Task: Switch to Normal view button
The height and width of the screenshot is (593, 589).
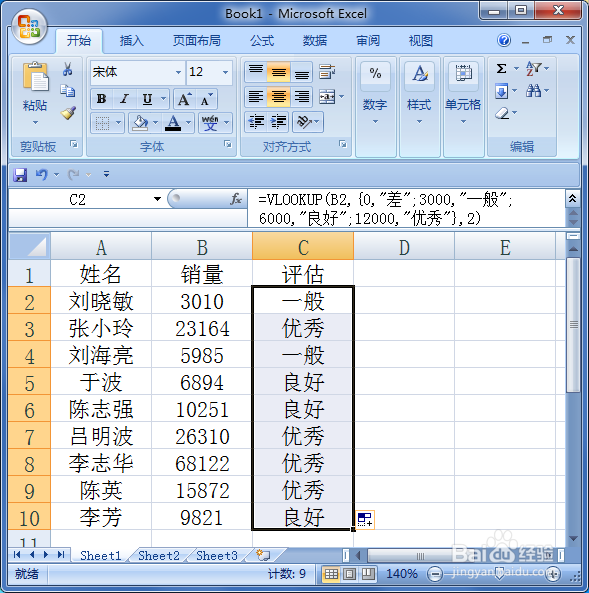Action: pyautogui.click(x=331, y=574)
